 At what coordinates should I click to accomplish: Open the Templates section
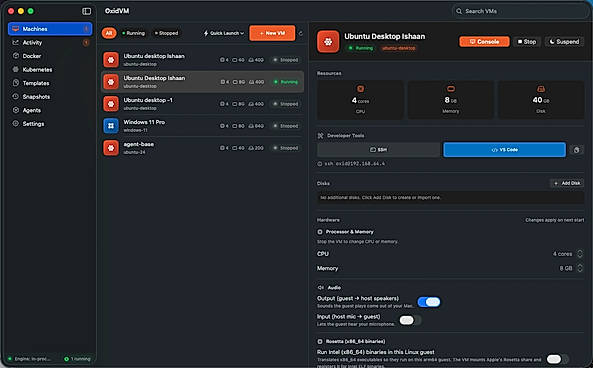[x=50, y=83]
